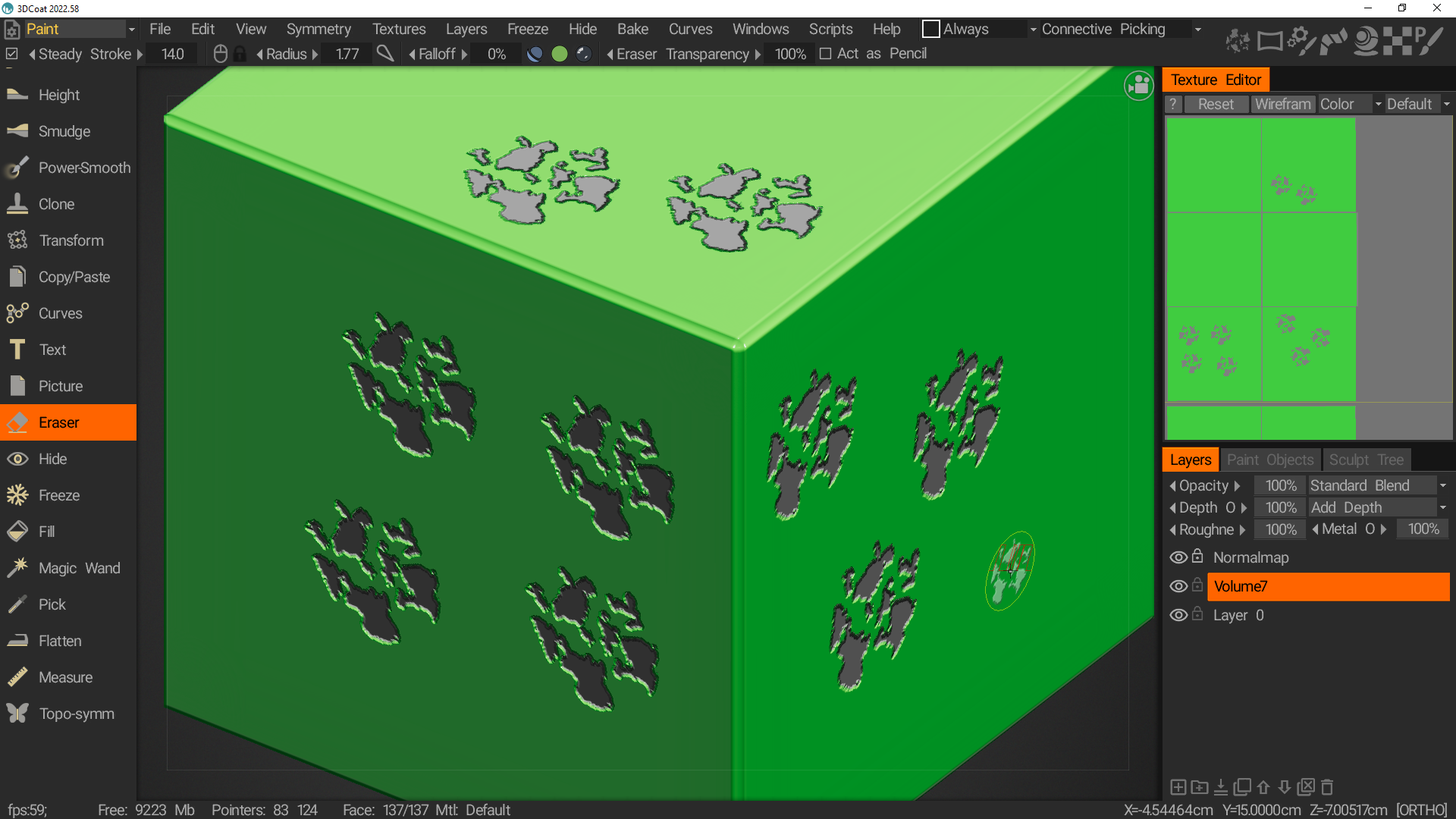Open the Default dropdown in Texture Editor

[1417, 104]
